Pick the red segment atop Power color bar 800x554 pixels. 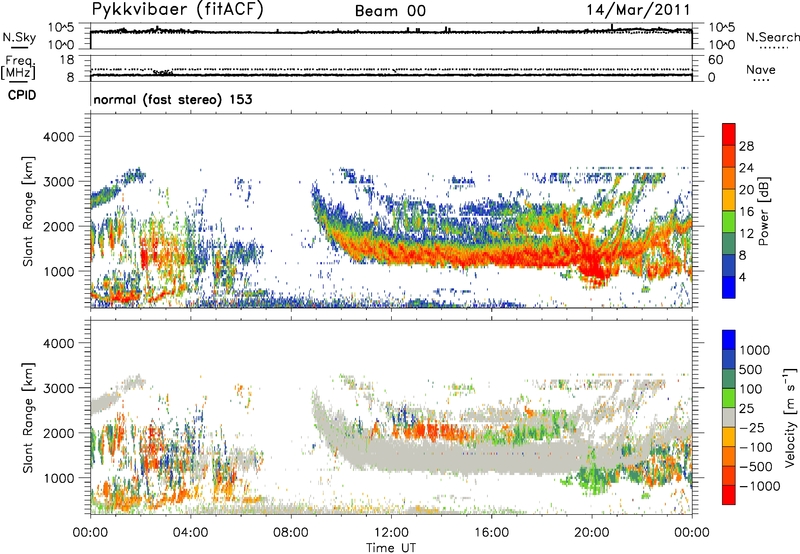729,134
